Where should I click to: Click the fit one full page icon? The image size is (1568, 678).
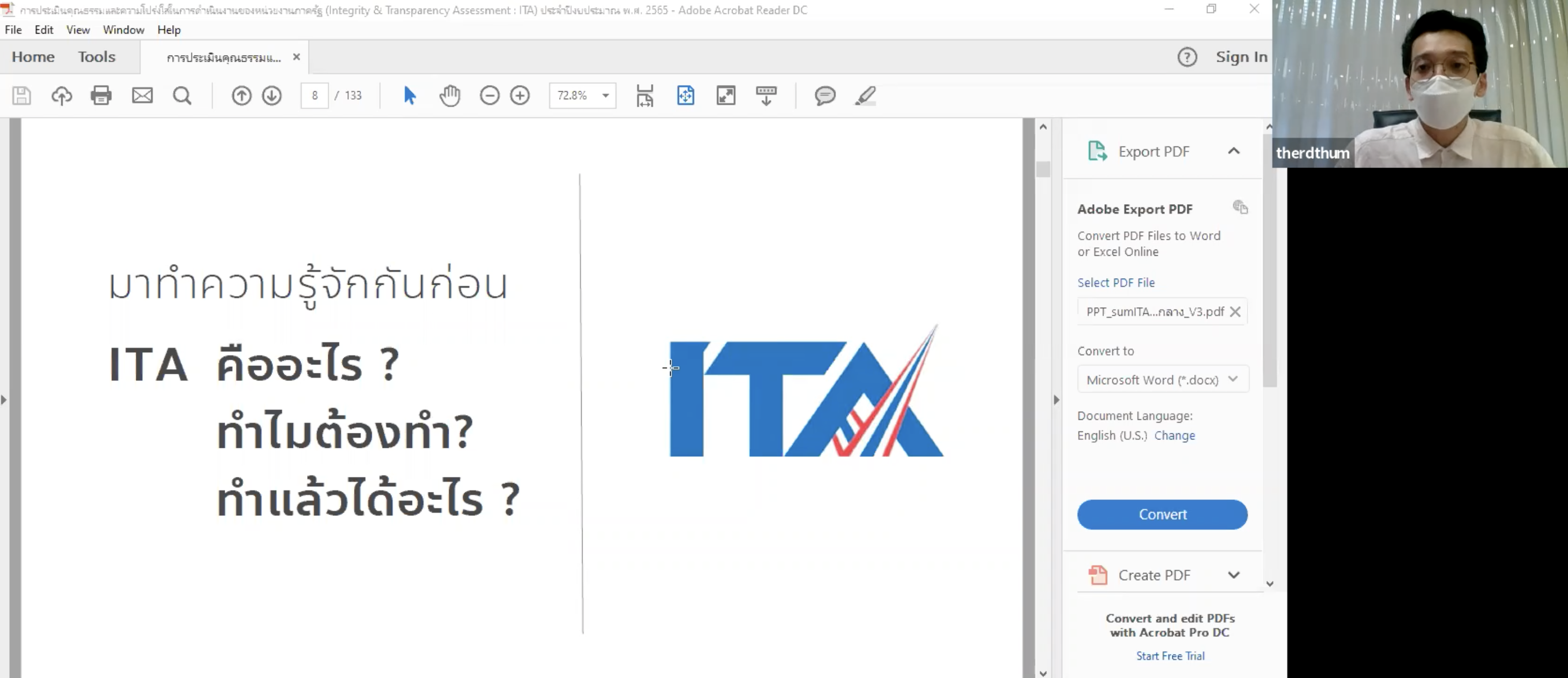pos(685,96)
